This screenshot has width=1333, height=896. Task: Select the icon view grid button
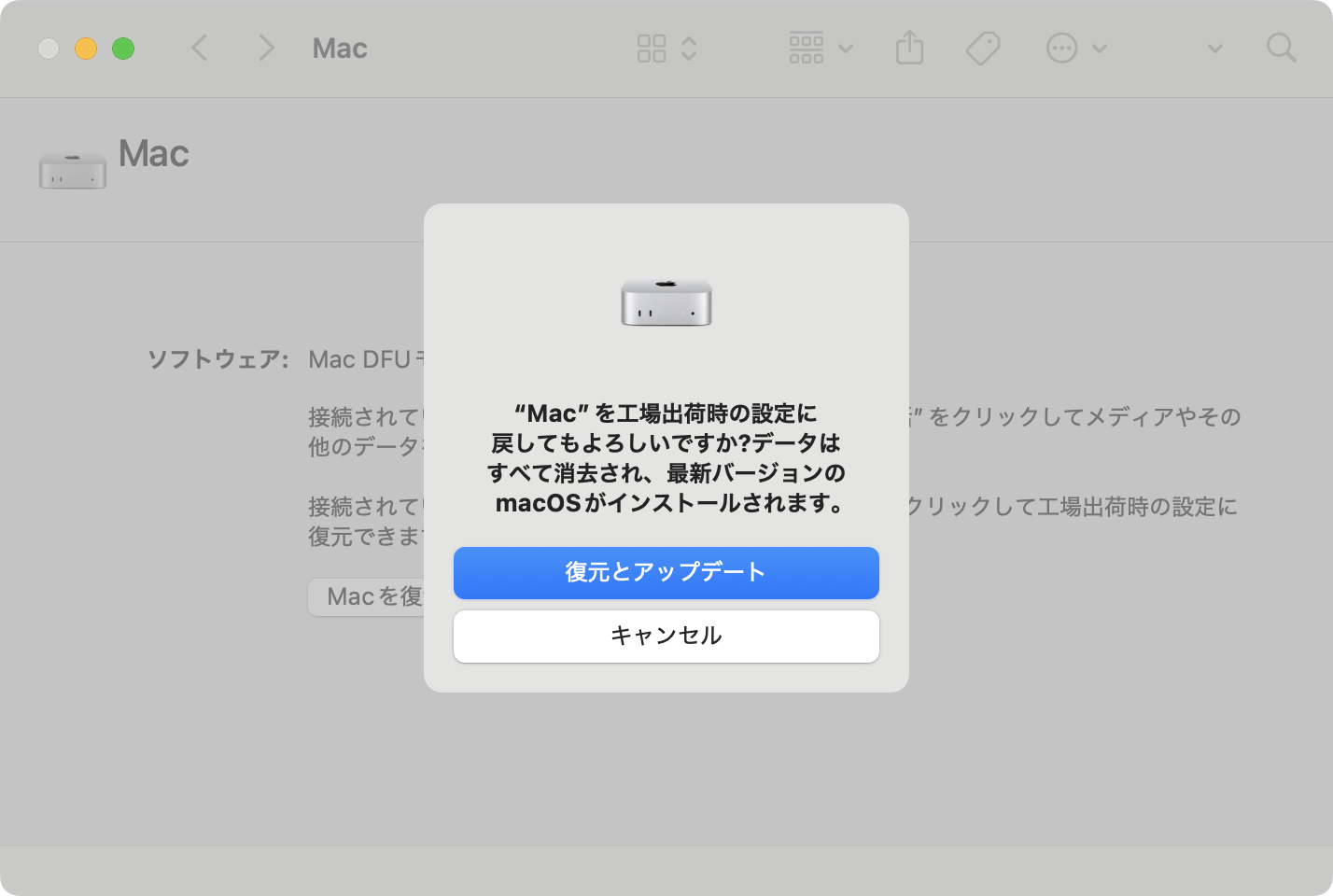(x=652, y=49)
